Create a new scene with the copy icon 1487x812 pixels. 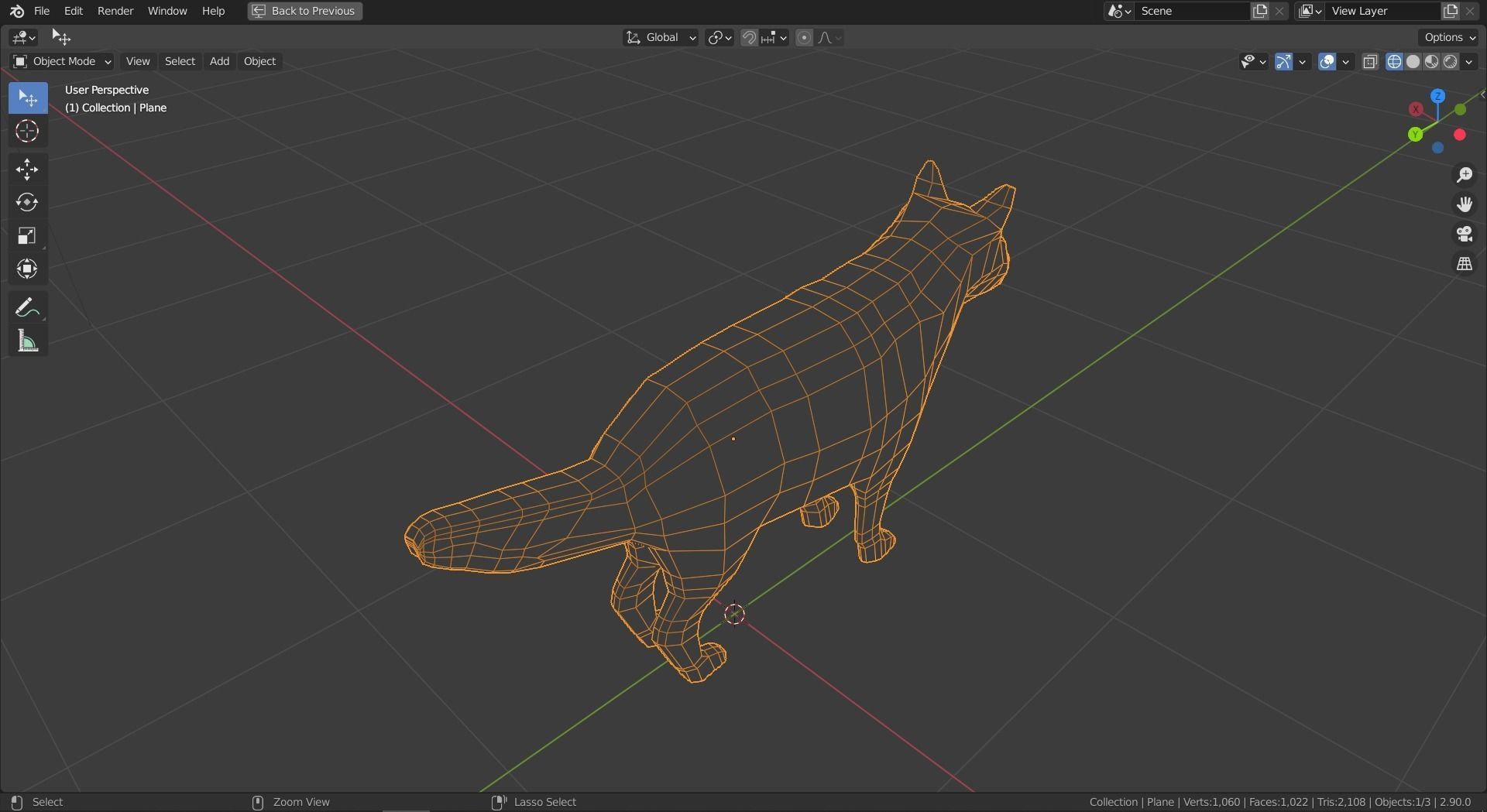1261,11
